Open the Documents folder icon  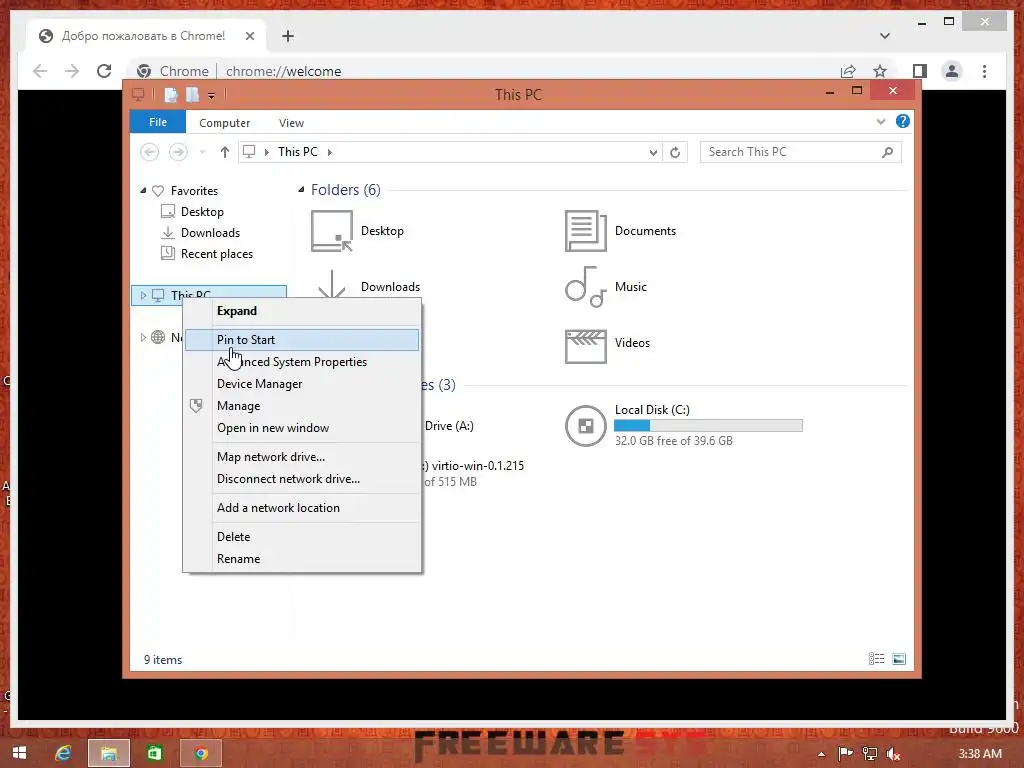pos(585,231)
